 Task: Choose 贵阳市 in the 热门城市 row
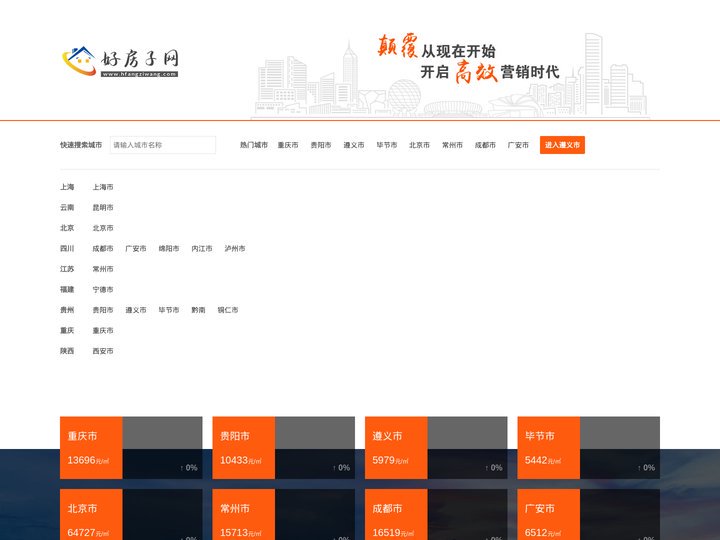(x=321, y=145)
